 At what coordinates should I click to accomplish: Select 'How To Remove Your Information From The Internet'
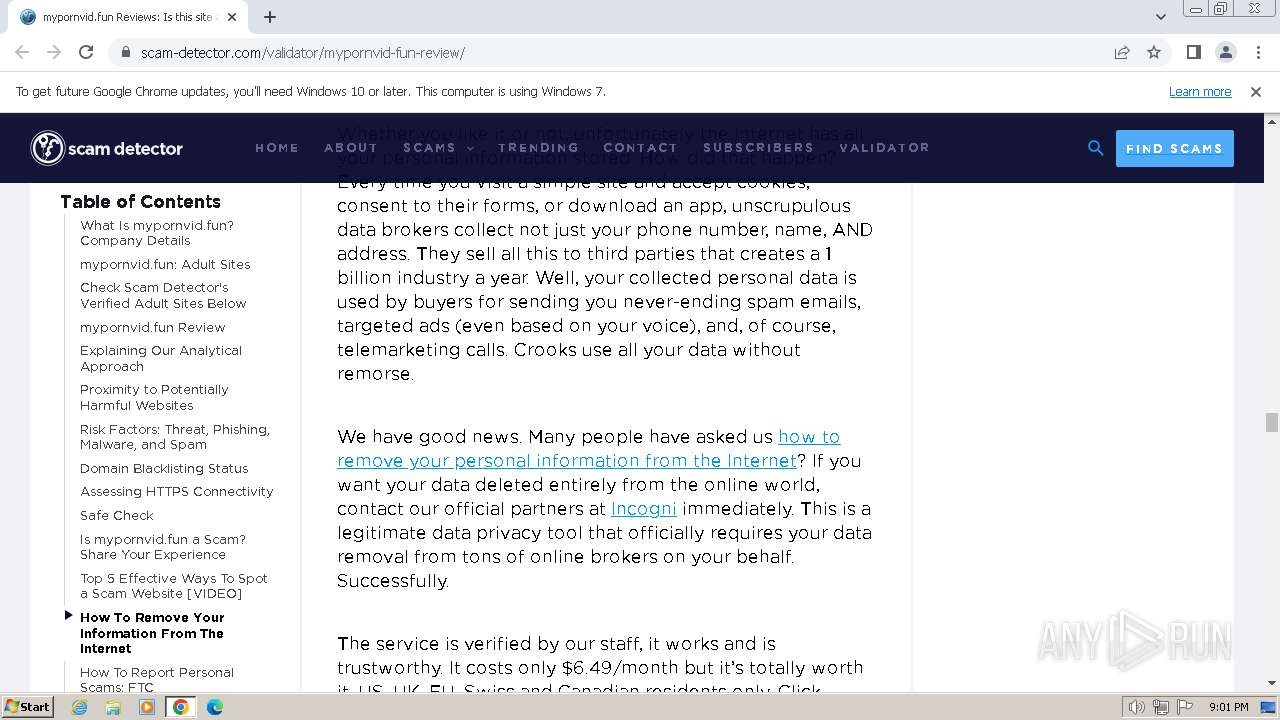tap(152, 633)
